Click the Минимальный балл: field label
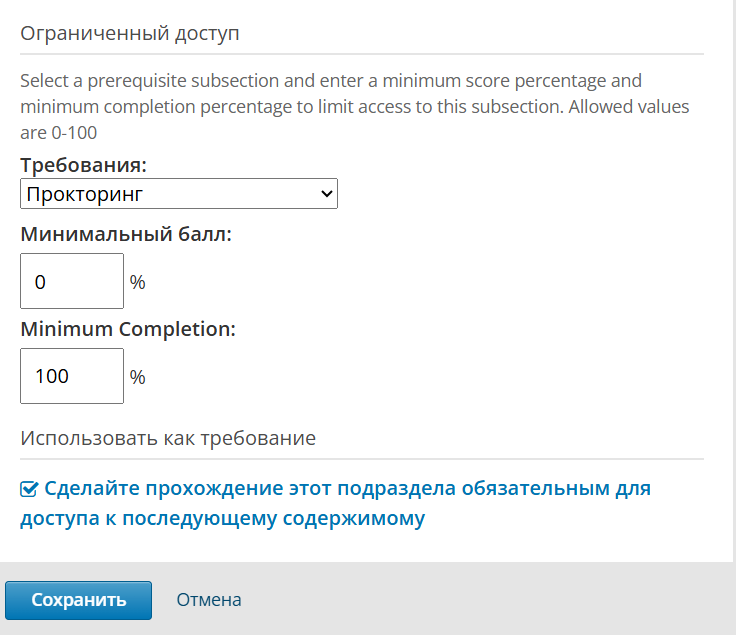The height and width of the screenshot is (635, 736). click(x=125, y=235)
